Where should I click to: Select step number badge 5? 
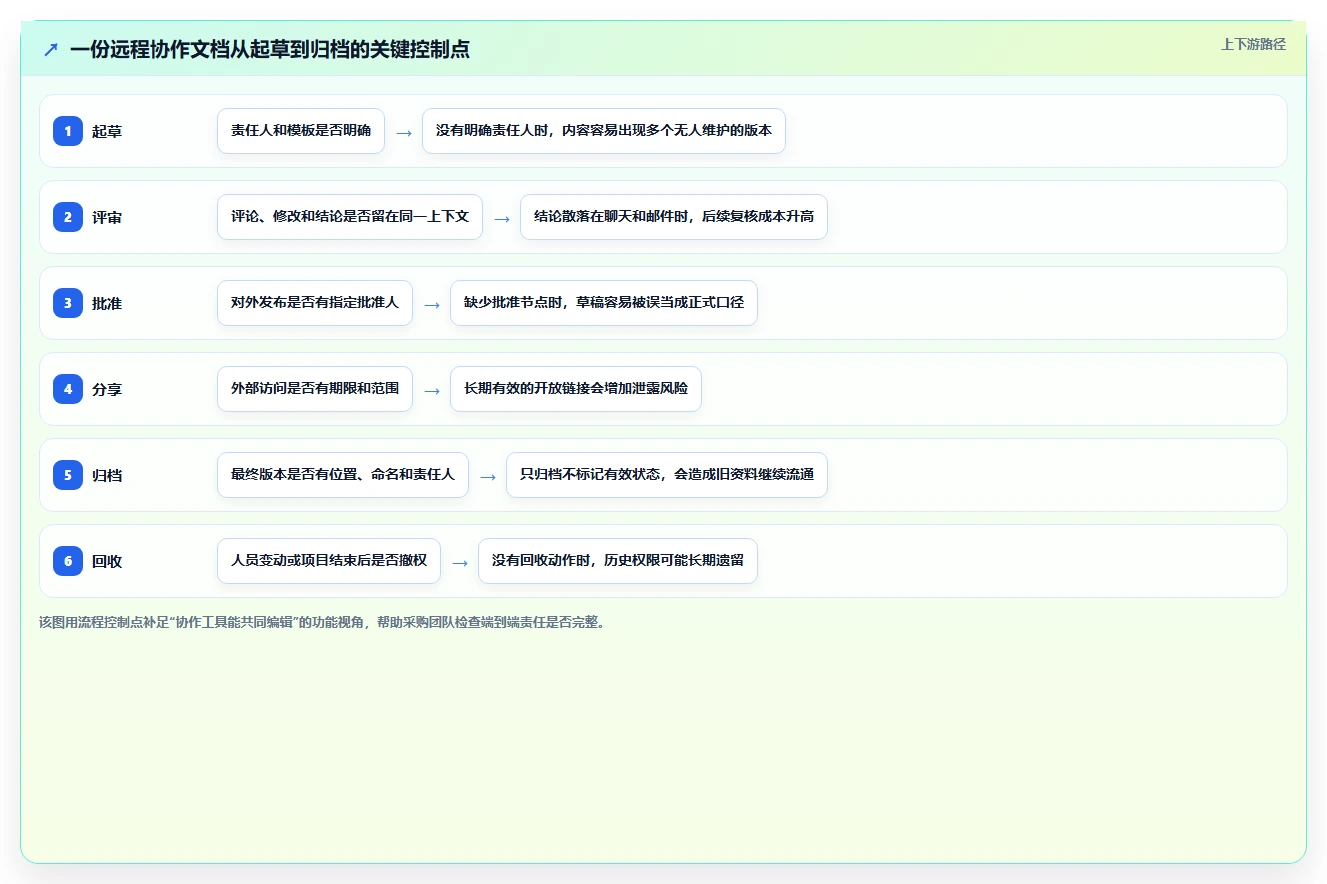pos(68,475)
